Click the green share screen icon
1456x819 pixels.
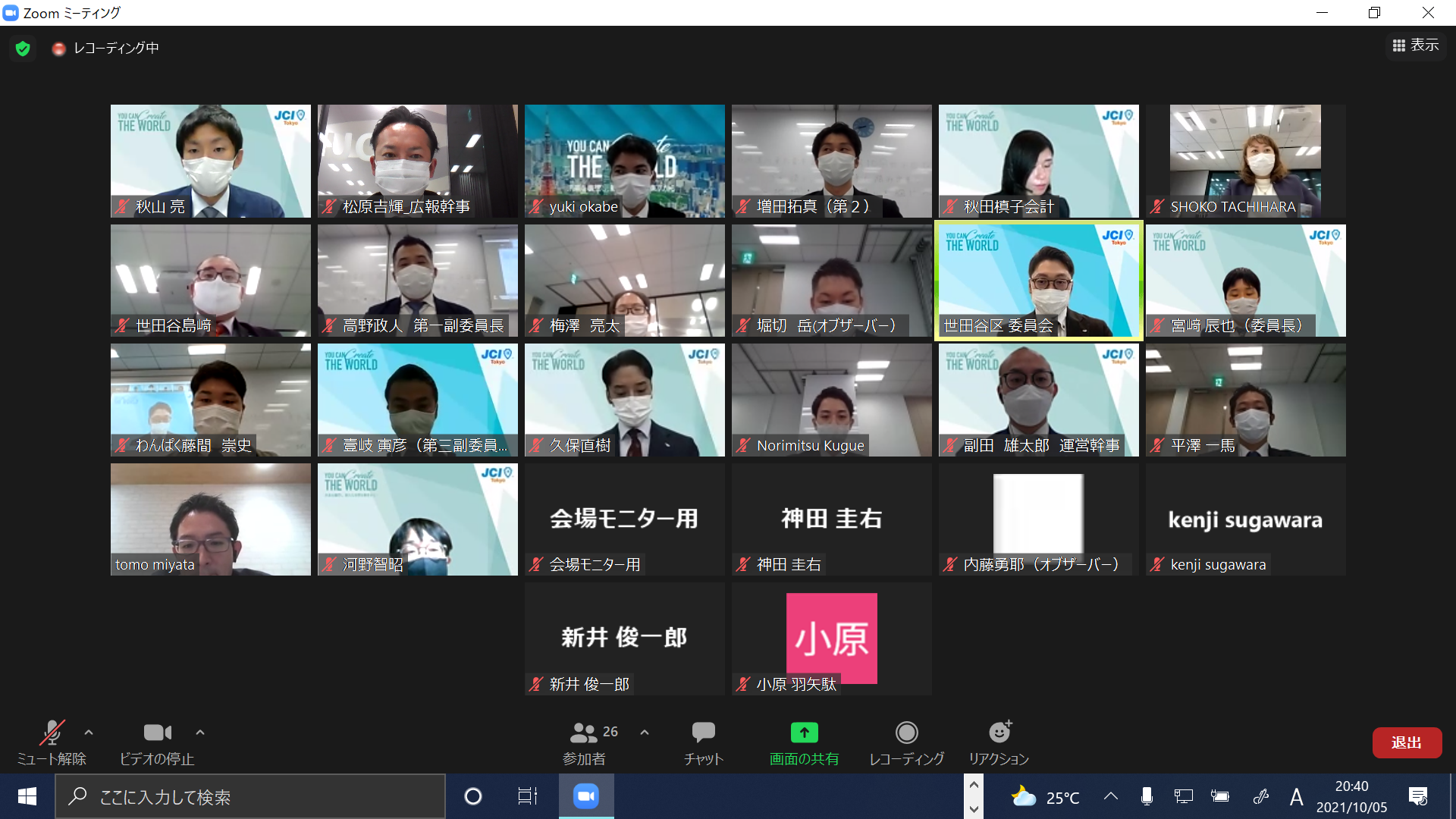[x=804, y=733]
